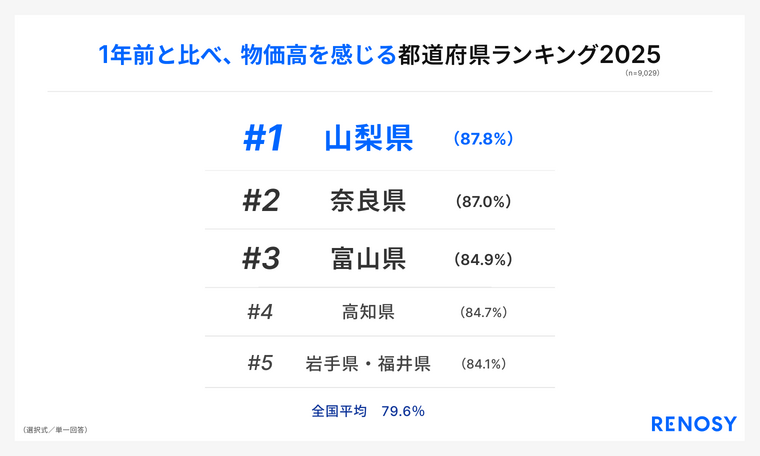760x456 pixels.
Task: Click the #2 rank number
Action: pyautogui.click(x=261, y=201)
